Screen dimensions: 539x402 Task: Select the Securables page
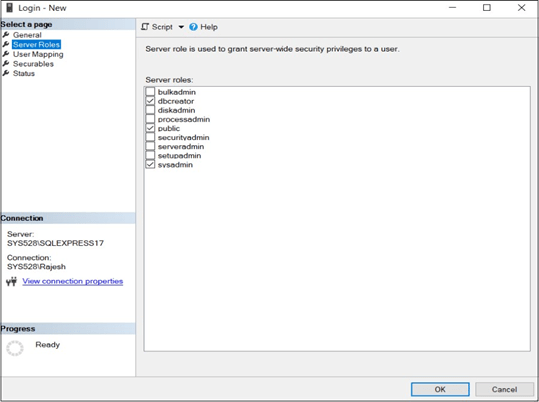[33, 64]
